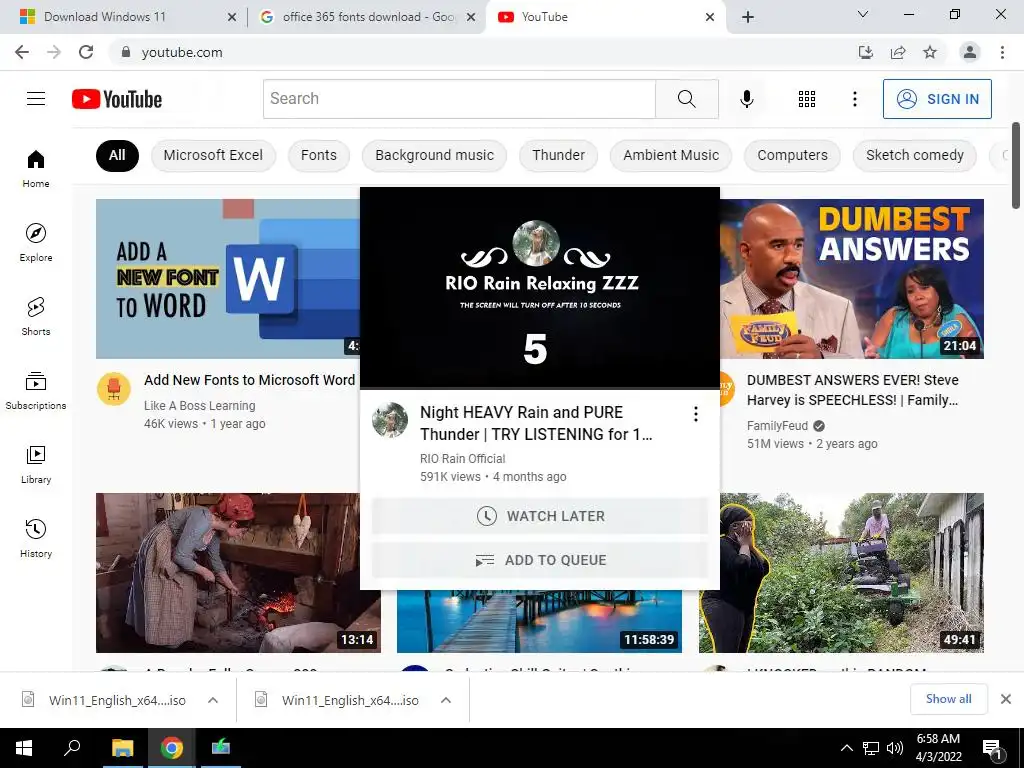This screenshot has height=768, width=1024.
Task: Open History in sidebar
Action: [36, 538]
